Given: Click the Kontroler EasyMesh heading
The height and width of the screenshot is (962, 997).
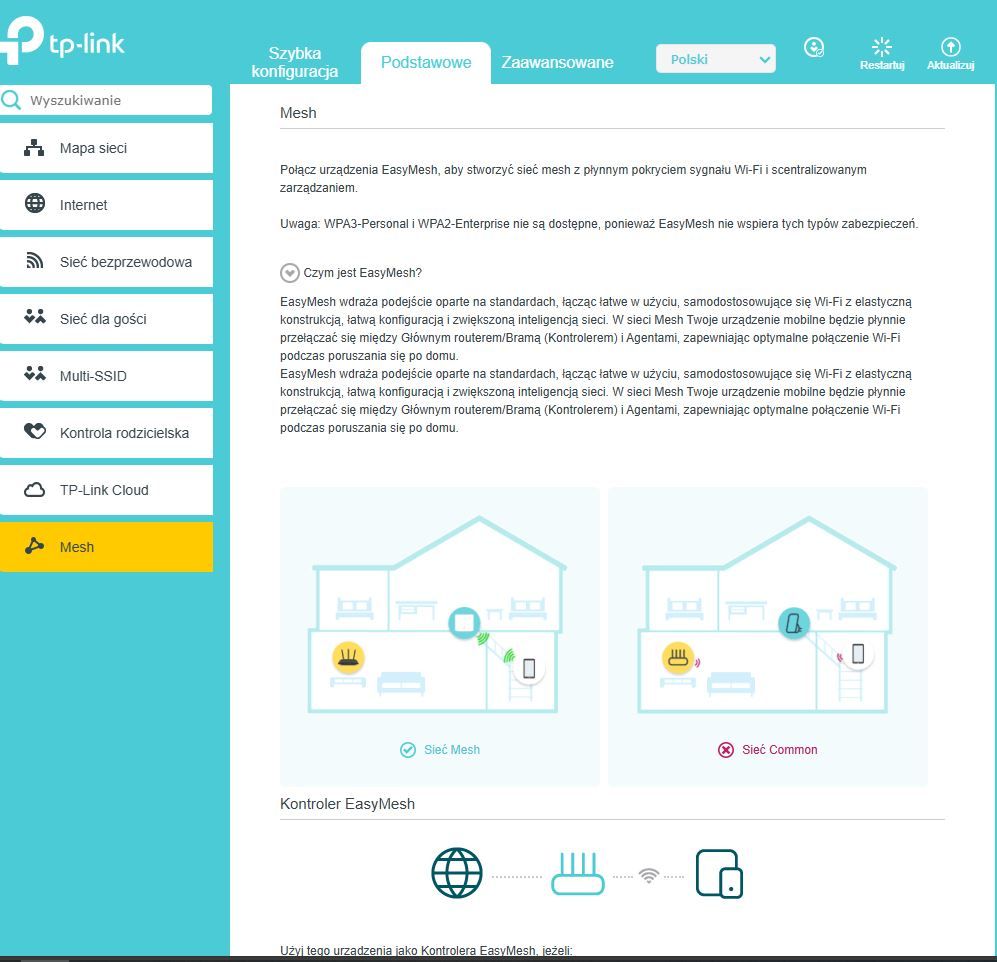Looking at the screenshot, I should point(347,804).
